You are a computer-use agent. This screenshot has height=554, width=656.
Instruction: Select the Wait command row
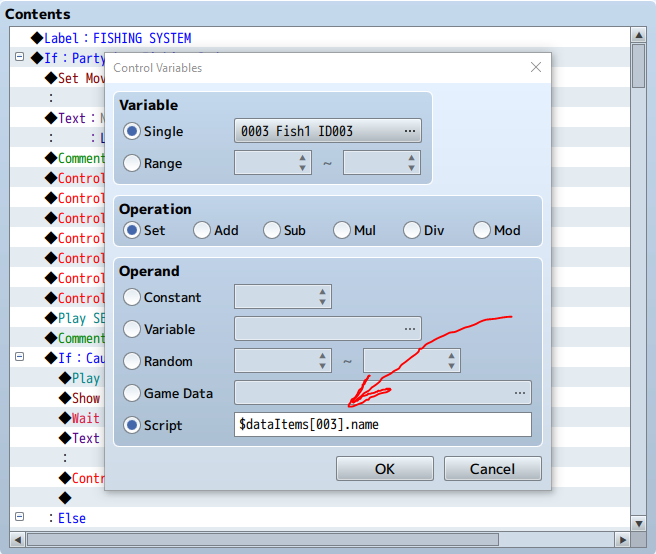coord(57,418)
